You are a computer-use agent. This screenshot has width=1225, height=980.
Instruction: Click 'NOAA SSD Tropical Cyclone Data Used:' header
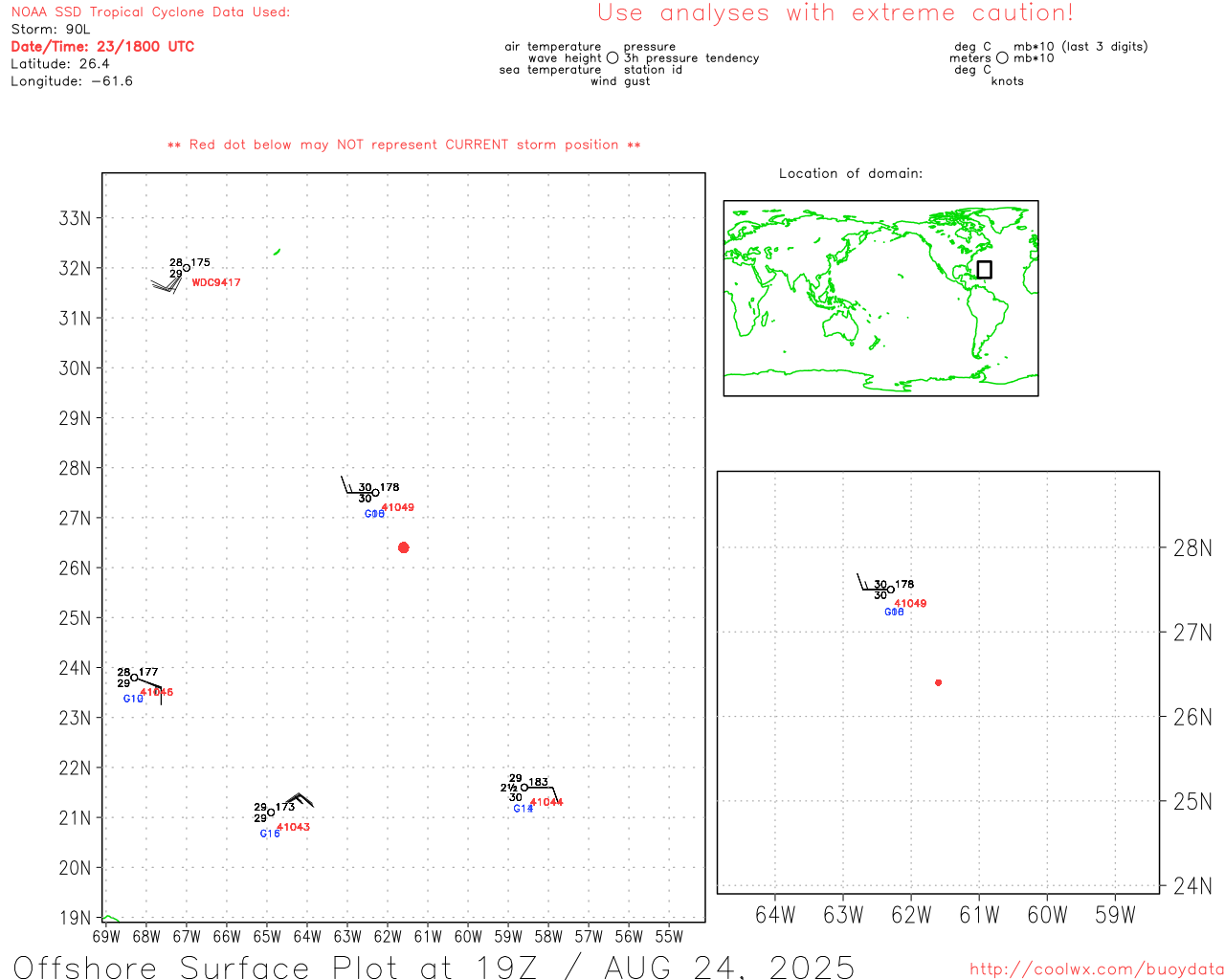pyautogui.click(x=150, y=12)
